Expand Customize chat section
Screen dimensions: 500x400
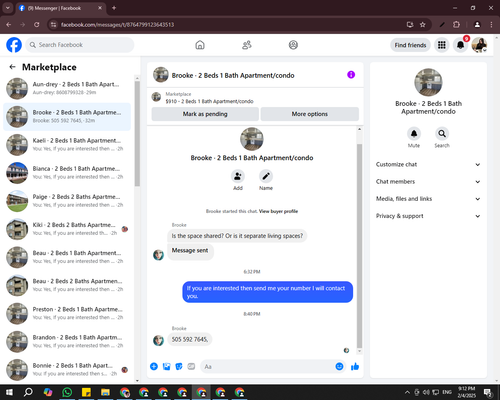(x=428, y=164)
